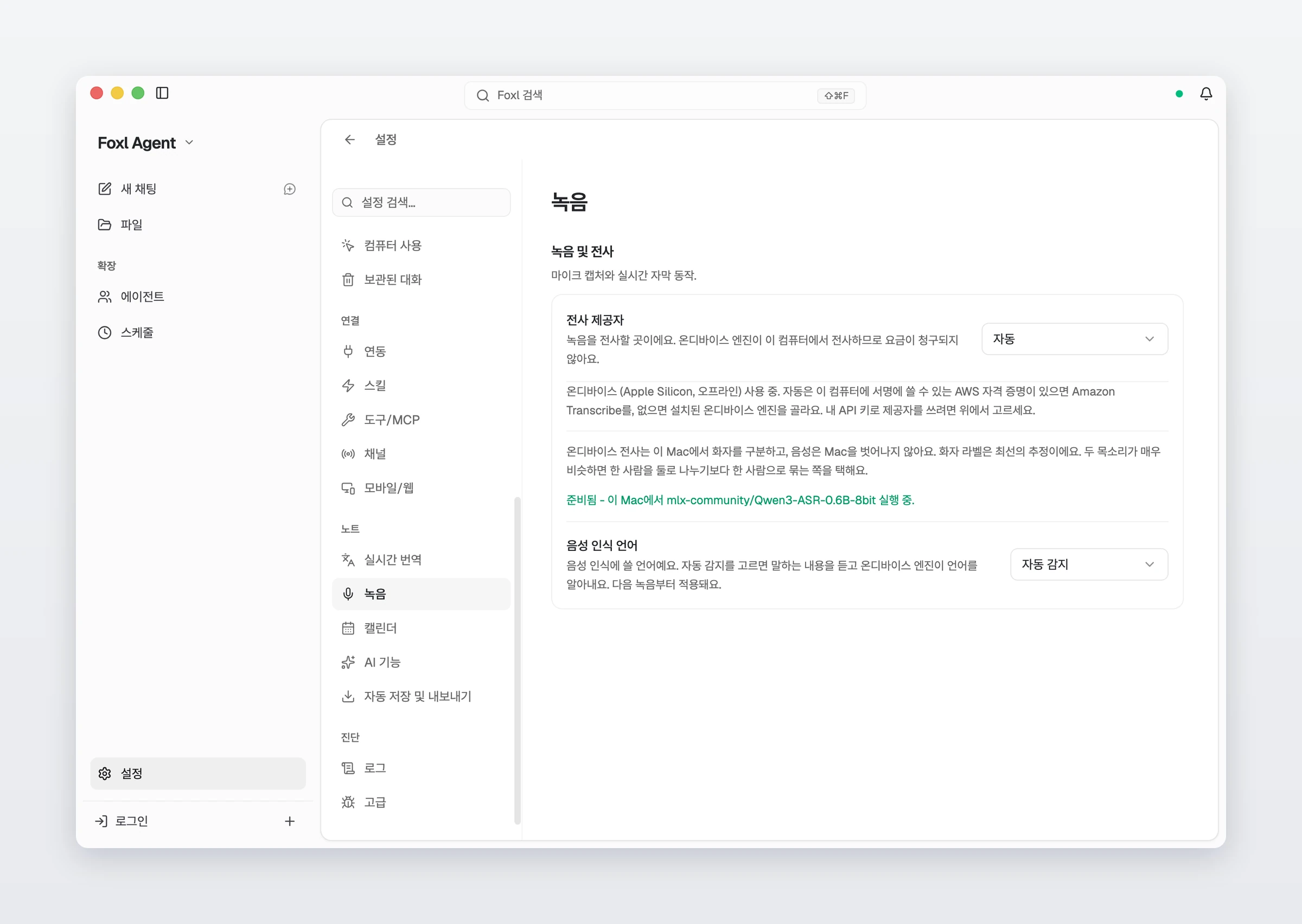Image resolution: width=1302 pixels, height=924 pixels.
Task: Open the 모바일/웹 settings section
Action: click(x=421, y=487)
